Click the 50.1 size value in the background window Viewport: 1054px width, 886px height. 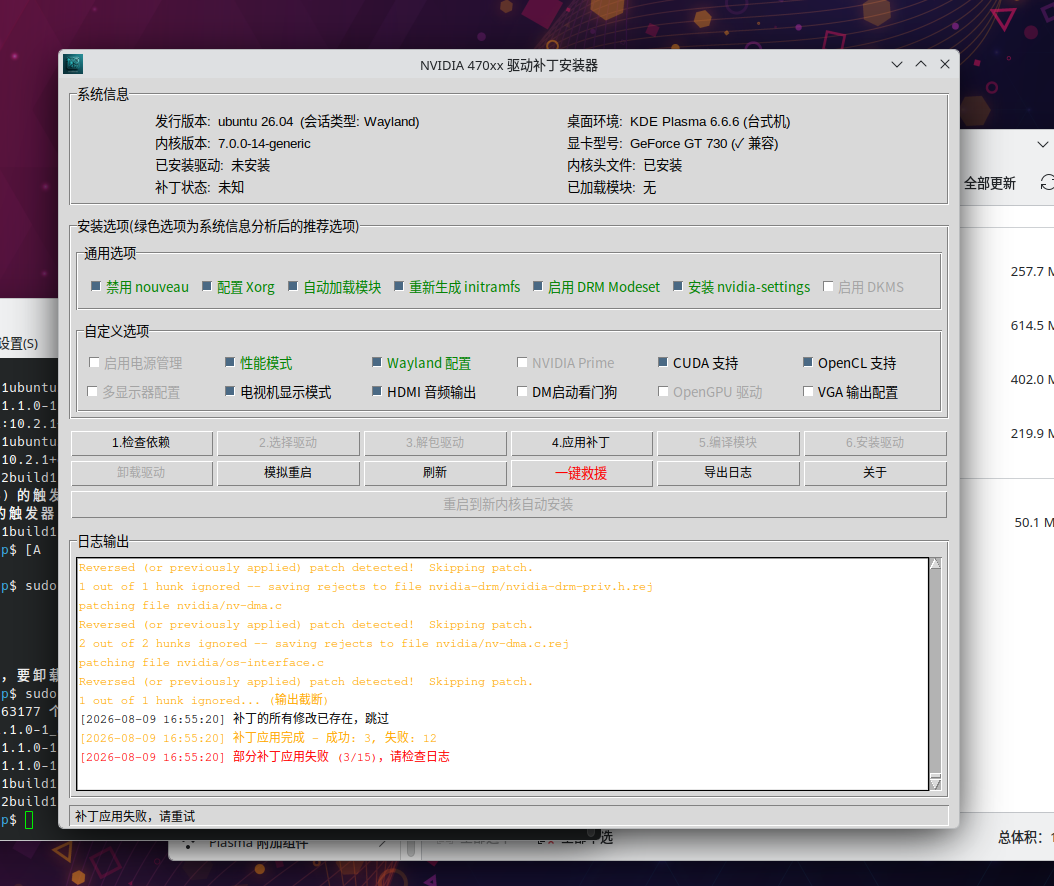(1034, 522)
